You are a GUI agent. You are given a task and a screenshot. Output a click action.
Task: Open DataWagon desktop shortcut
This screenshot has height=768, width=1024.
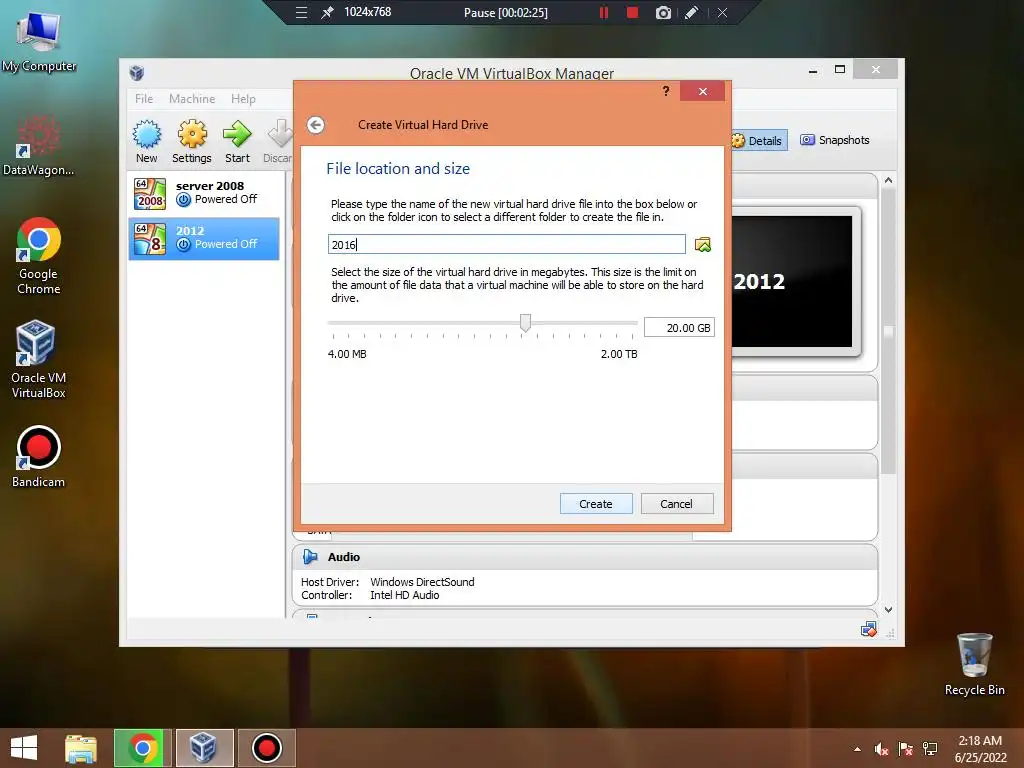pyautogui.click(x=39, y=145)
